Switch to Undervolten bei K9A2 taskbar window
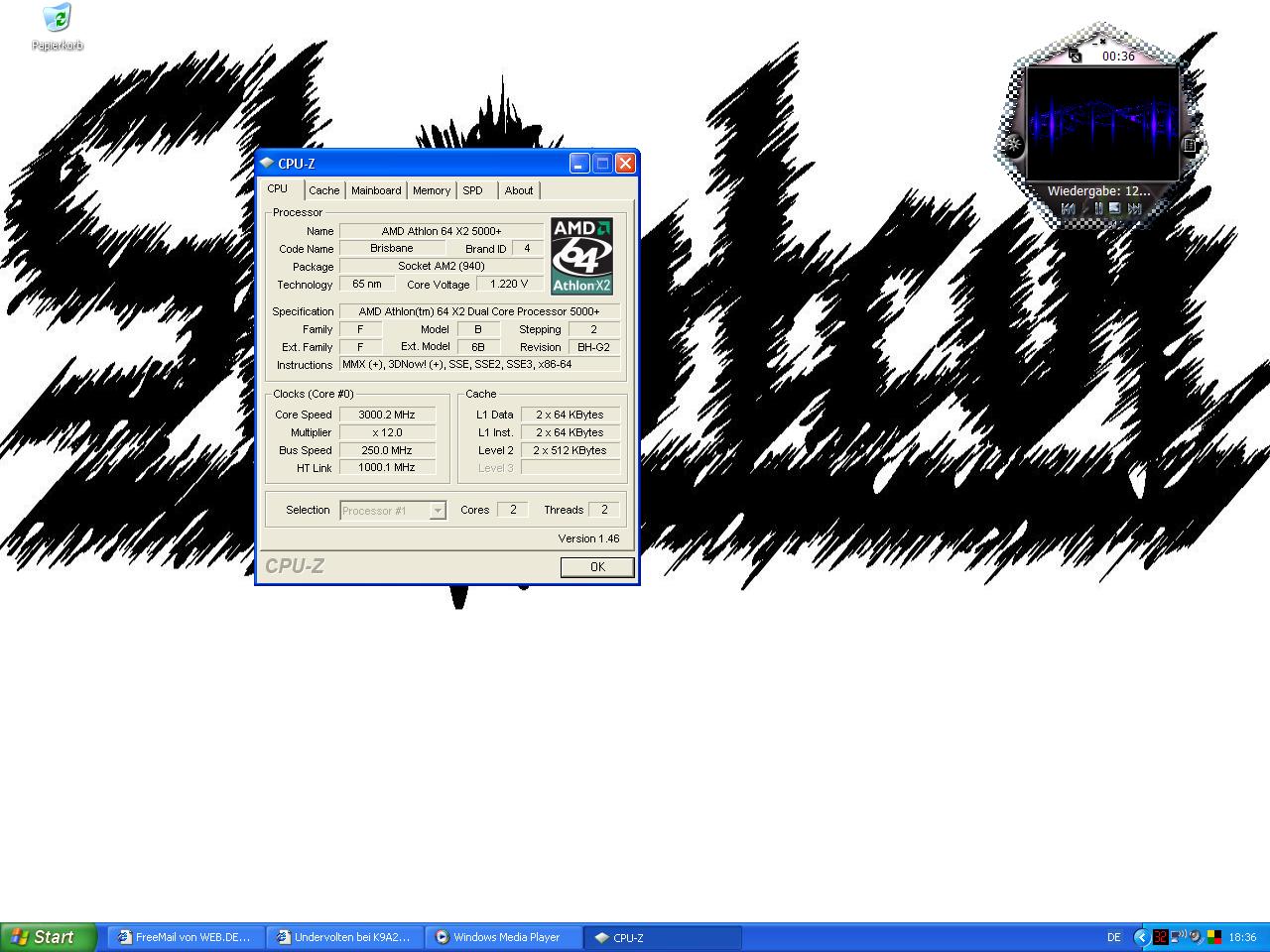This screenshot has height=952, width=1270. pyautogui.click(x=344, y=937)
